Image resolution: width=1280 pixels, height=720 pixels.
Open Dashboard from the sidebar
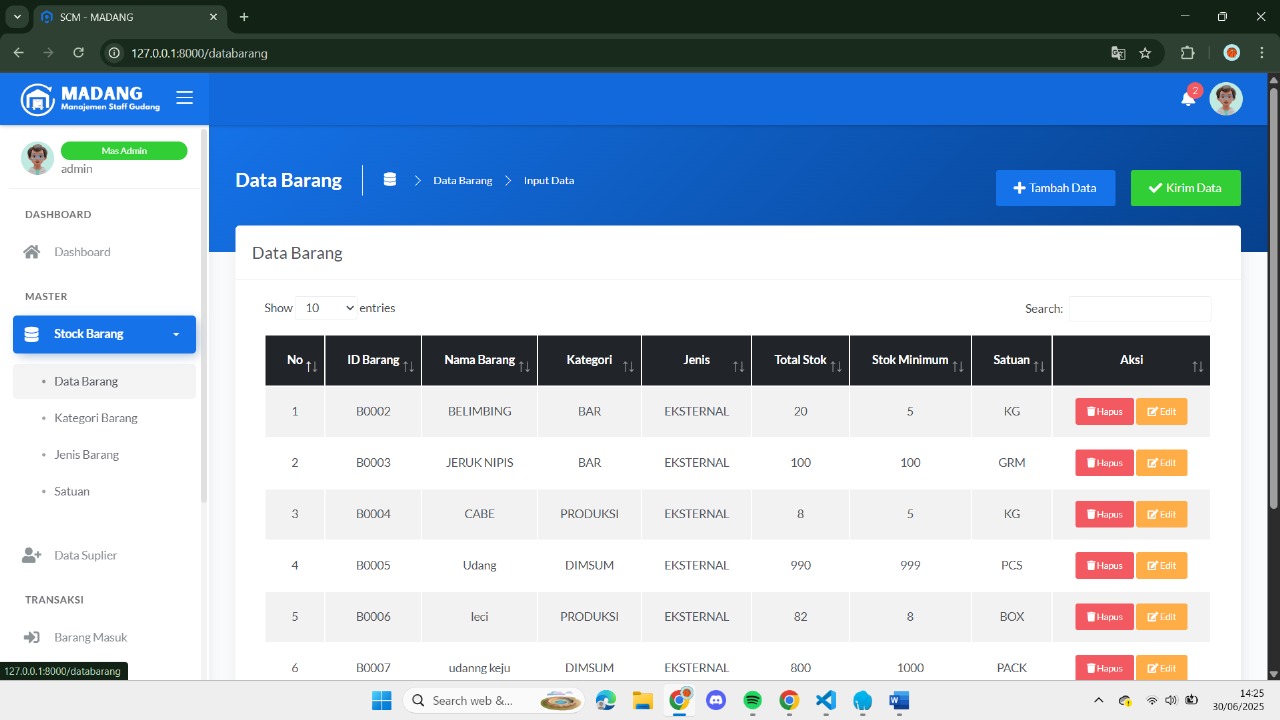82,252
